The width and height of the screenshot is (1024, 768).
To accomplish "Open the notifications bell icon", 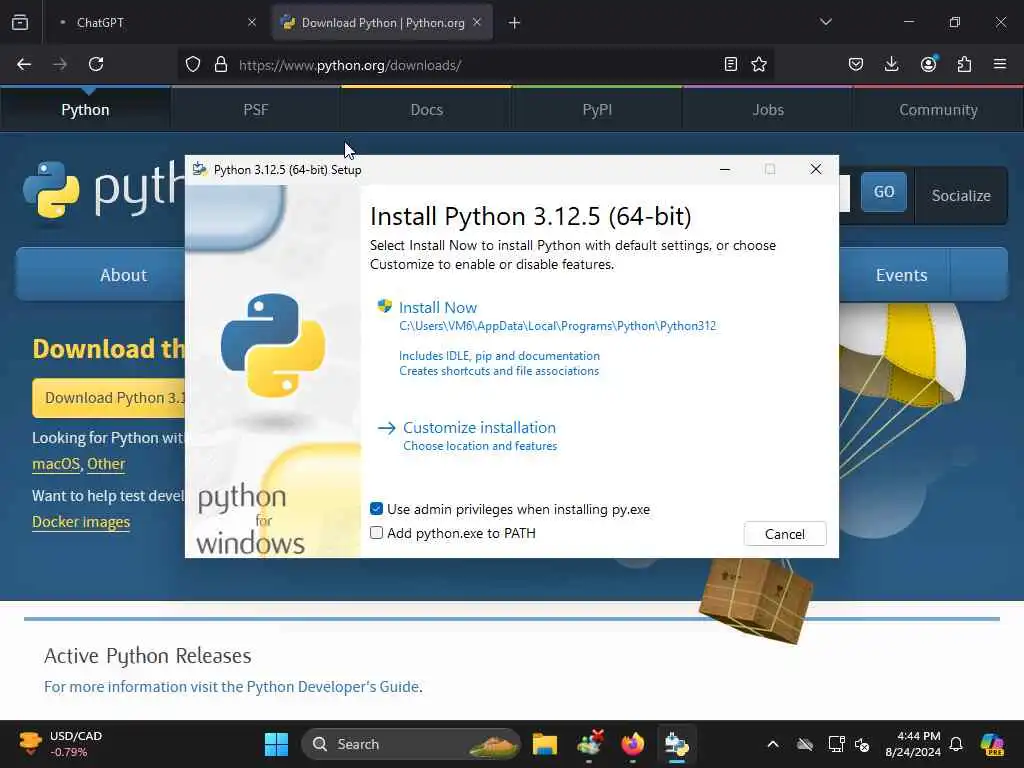I will 956,744.
